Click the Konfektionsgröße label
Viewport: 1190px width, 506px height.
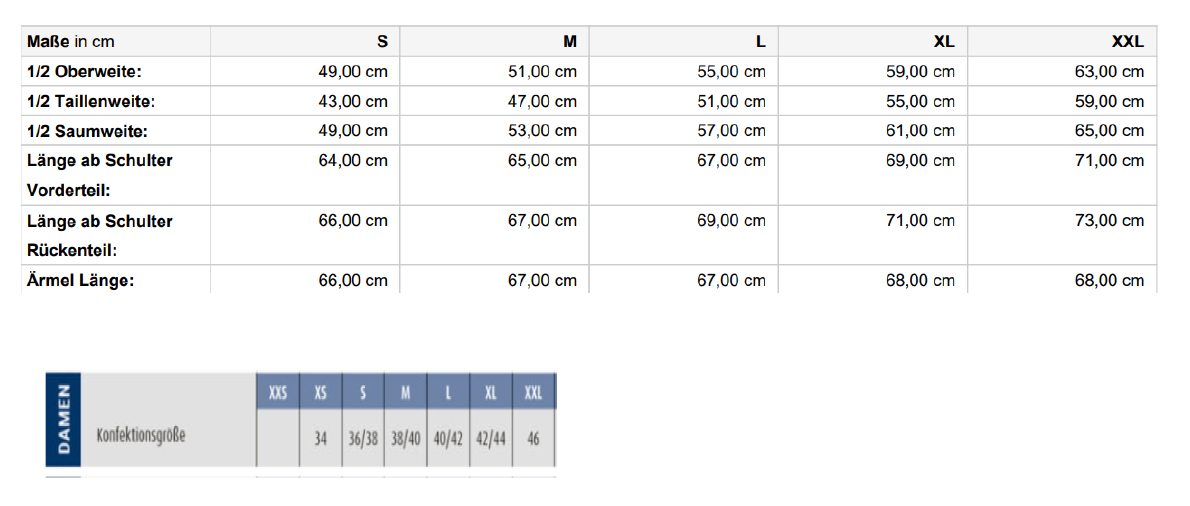click(141, 436)
